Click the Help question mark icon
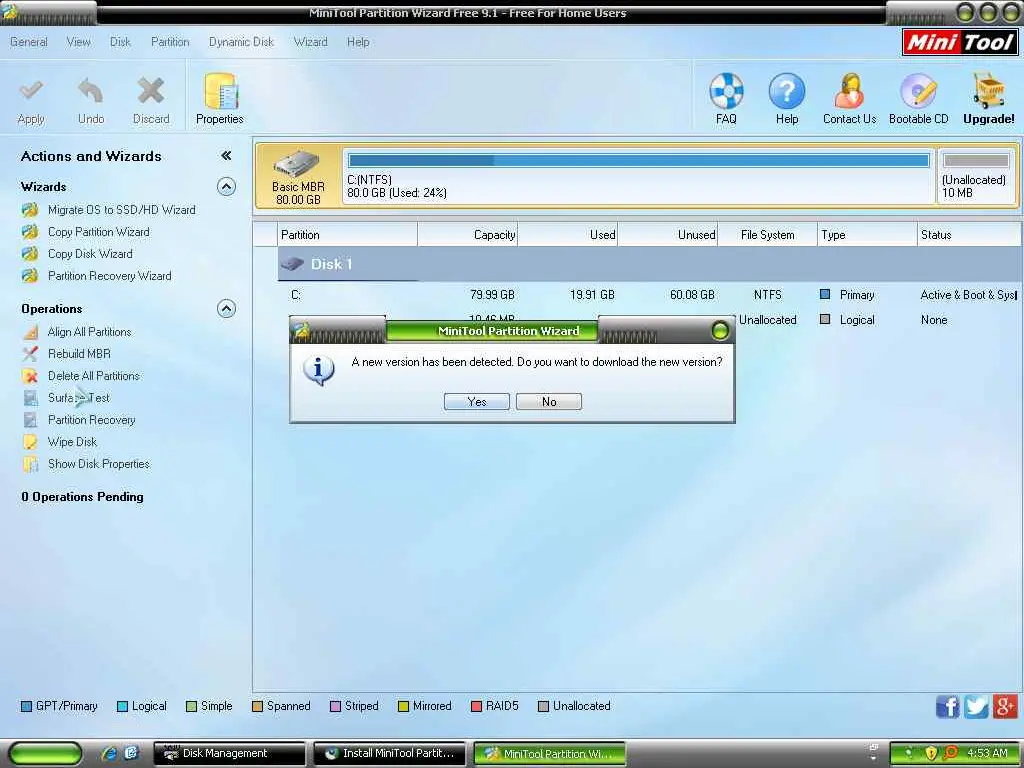 coord(787,91)
